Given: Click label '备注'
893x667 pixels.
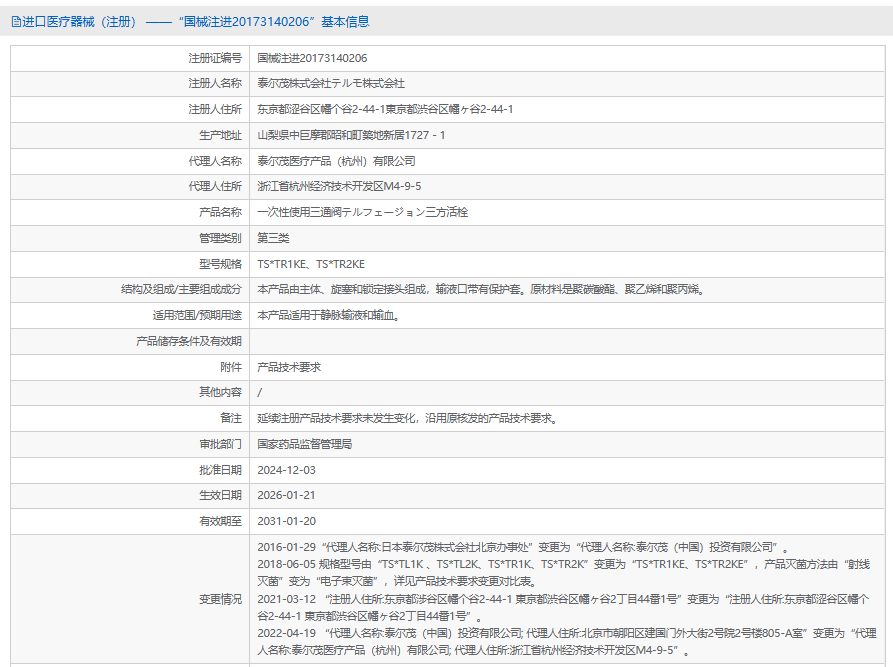Looking at the screenshot, I should coord(231,419).
